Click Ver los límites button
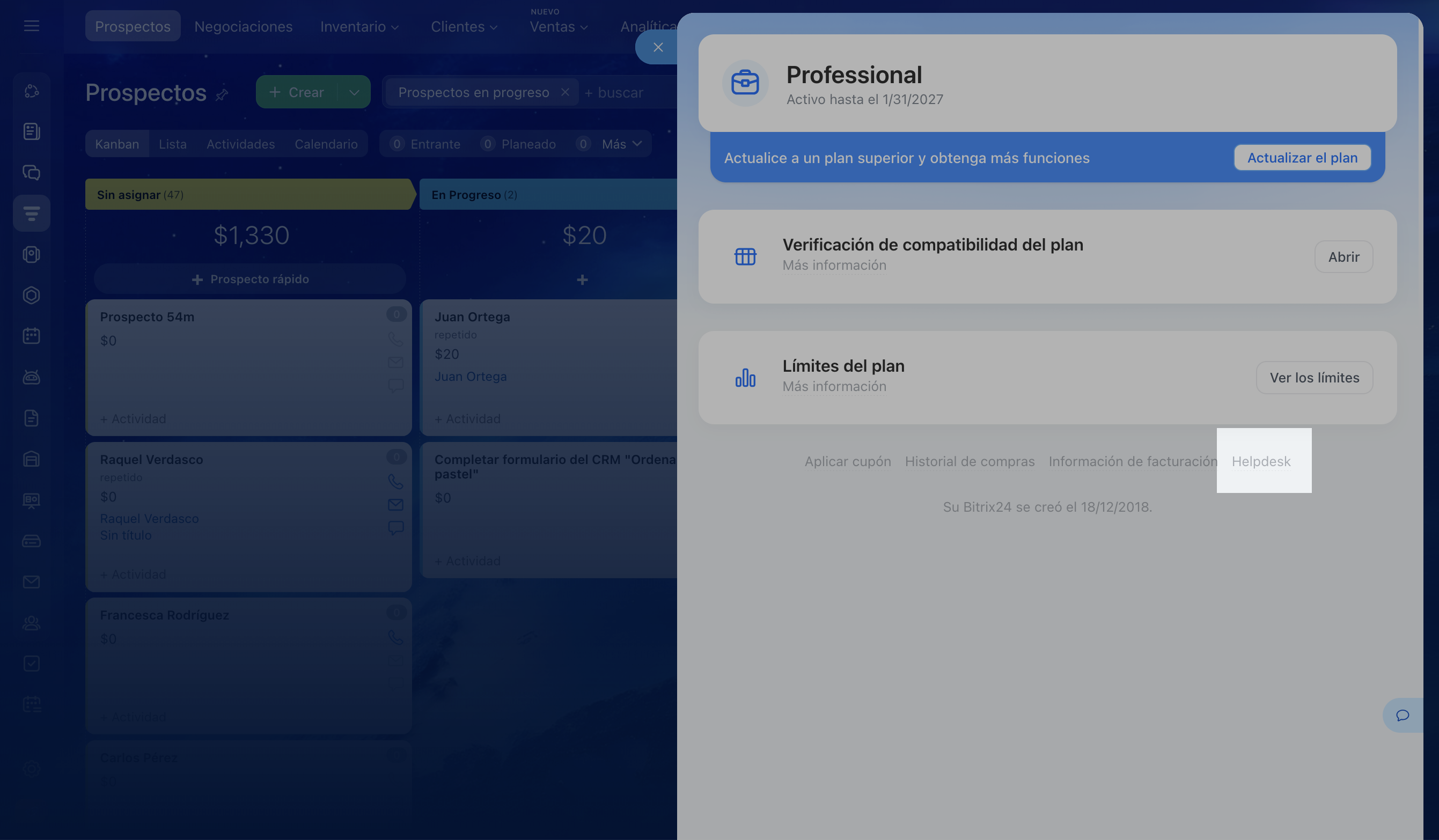This screenshot has width=1439, height=840. tap(1313, 378)
